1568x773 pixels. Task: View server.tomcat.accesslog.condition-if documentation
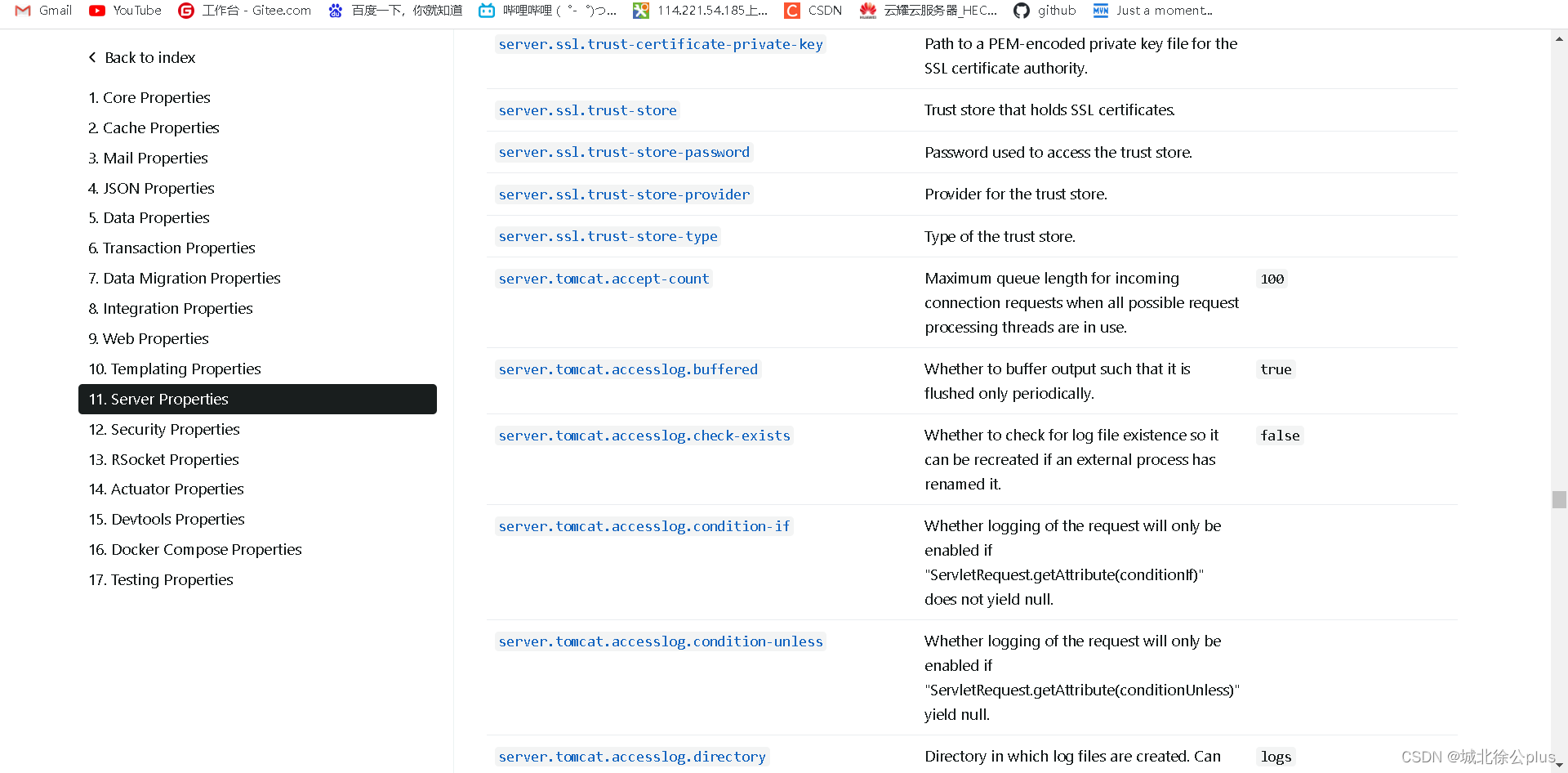pyautogui.click(x=644, y=526)
